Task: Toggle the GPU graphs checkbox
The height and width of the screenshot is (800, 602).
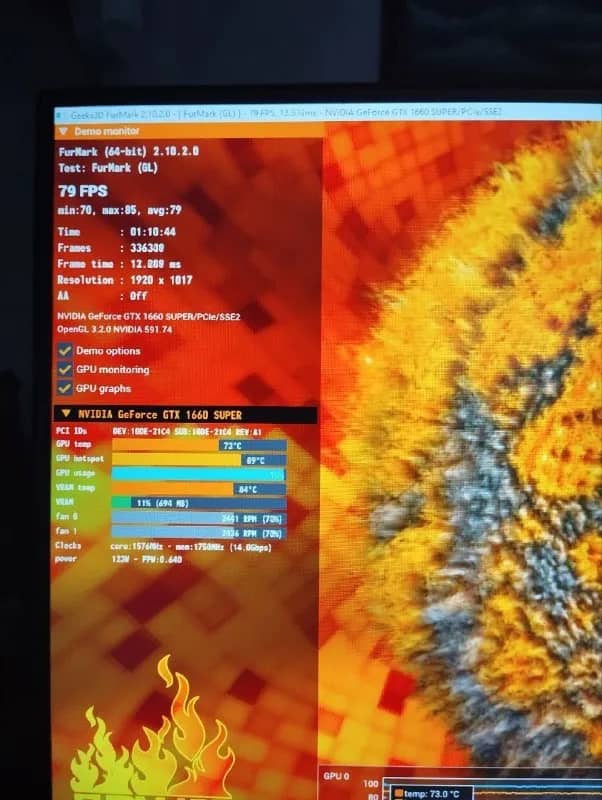Action: [x=65, y=388]
